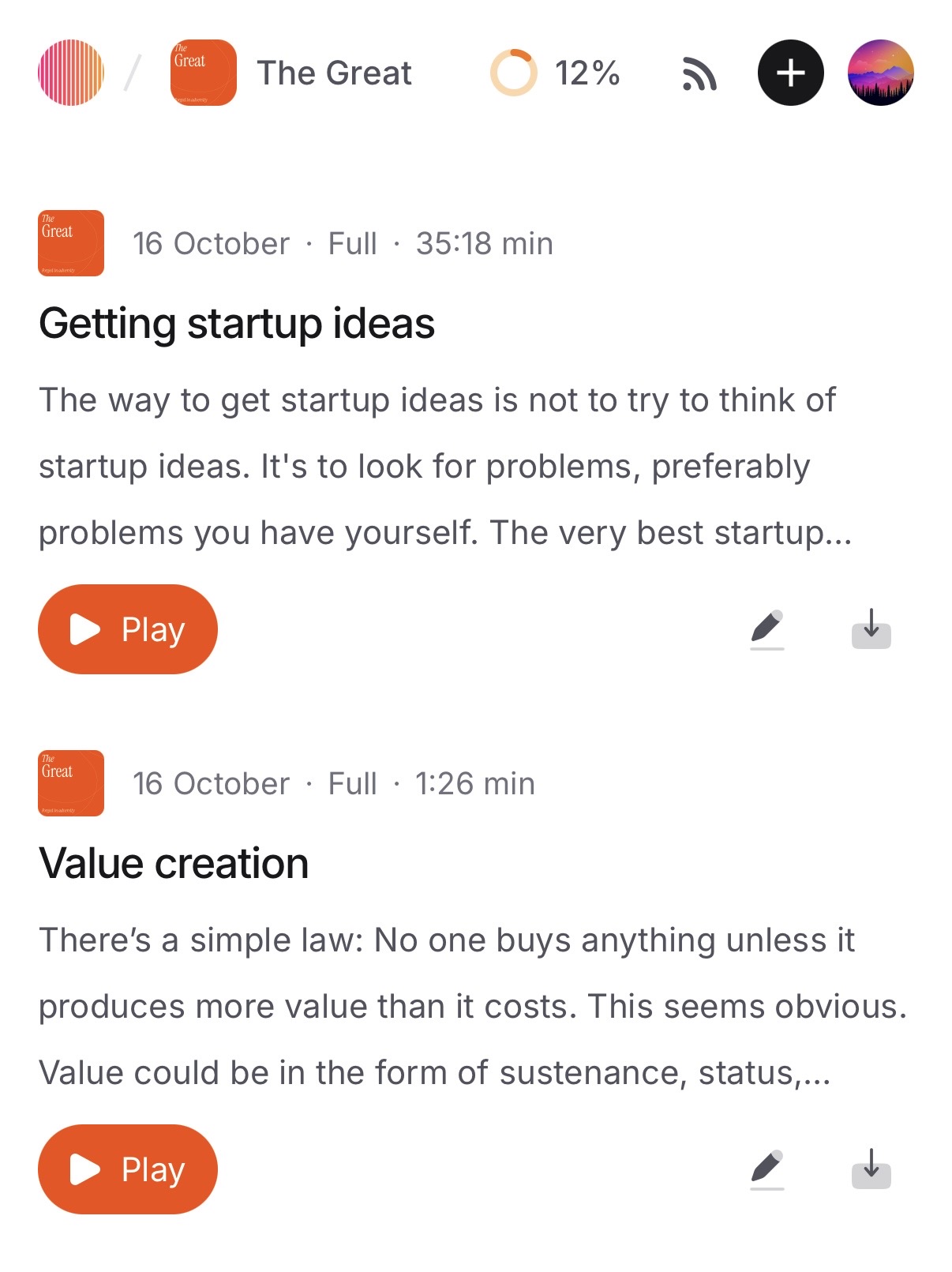952x1272 pixels.
Task: Download the Value creation episode
Action: [871, 1169]
